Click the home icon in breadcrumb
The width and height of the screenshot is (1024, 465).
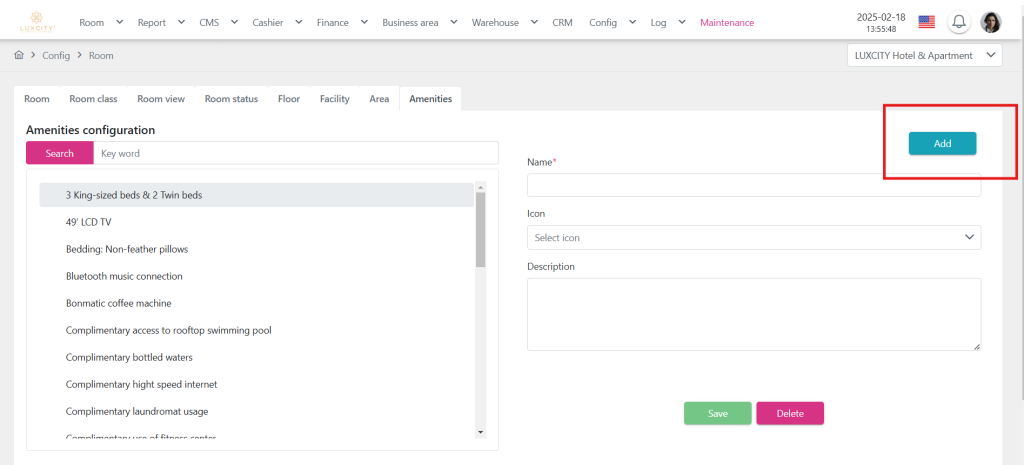point(19,56)
